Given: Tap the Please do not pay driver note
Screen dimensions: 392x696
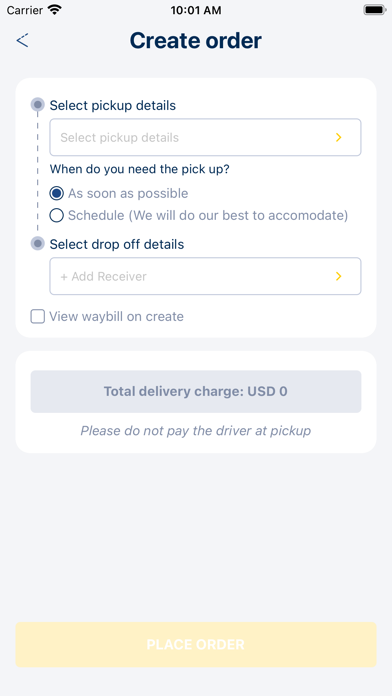Looking at the screenshot, I should (196, 431).
